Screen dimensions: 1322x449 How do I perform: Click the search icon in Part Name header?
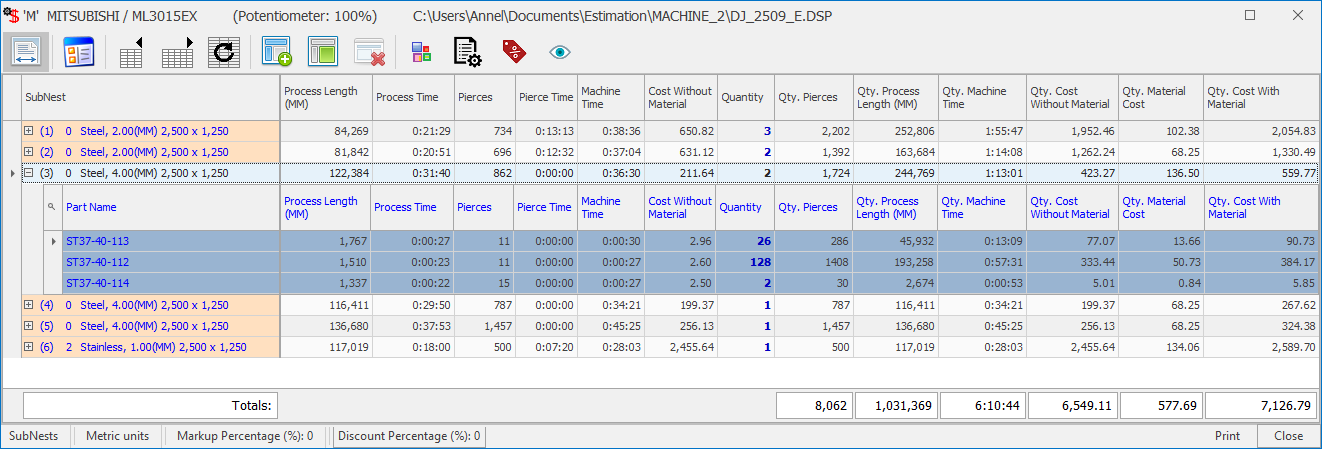coord(51,207)
